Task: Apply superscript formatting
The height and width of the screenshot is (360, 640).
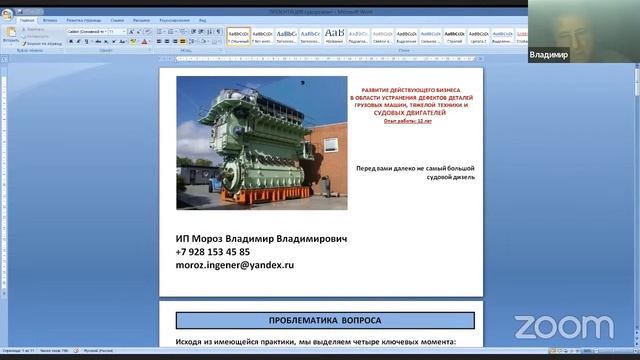Action: pos(113,42)
